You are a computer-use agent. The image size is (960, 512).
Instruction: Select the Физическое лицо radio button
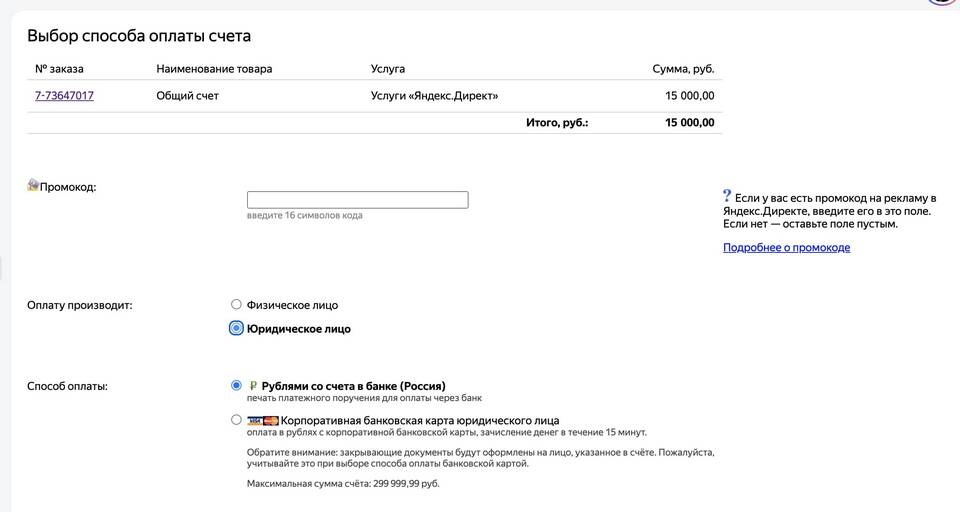pos(236,304)
